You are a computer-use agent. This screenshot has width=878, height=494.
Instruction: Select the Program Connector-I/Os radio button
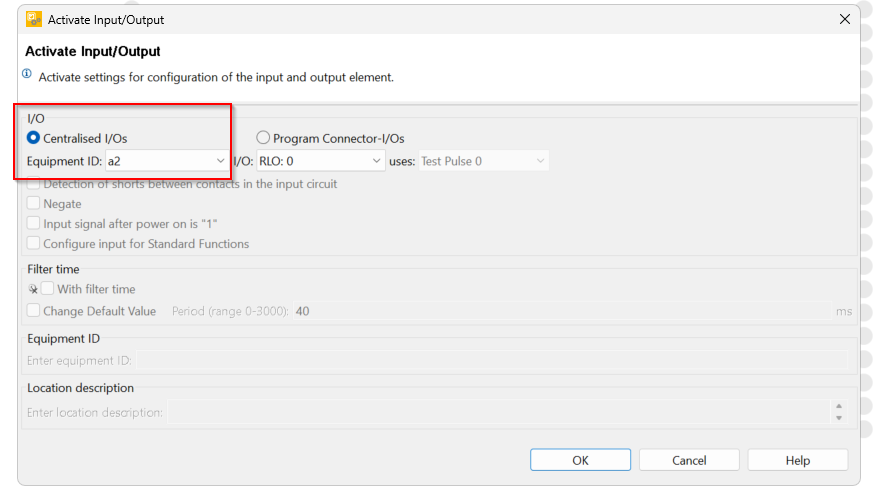click(x=263, y=137)
